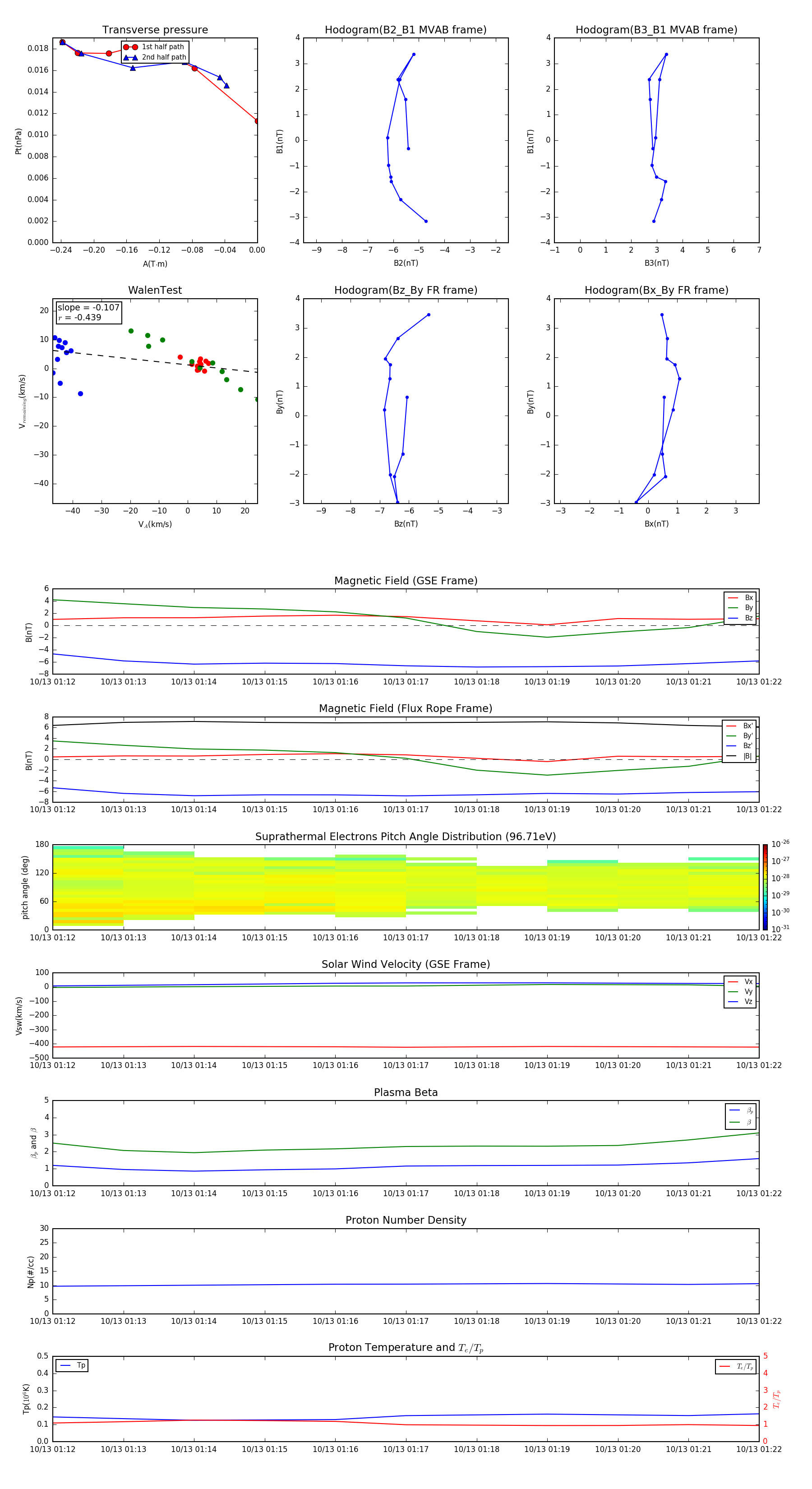This screenshot has height=1489, width=812.
Task: Click the 'Solar Wind Velocity (GSE Frame)' title
Action: coord(406,965)
